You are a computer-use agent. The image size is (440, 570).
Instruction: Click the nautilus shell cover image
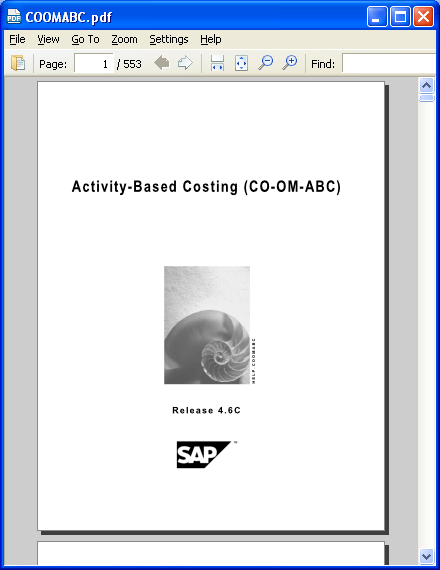[x=207, y=325]
